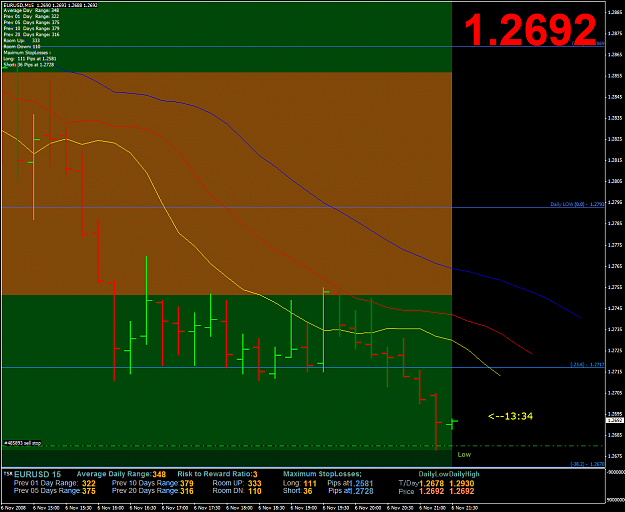This screenshot has height=512, width=625.
Task: Click the '[-38.2] - 1.2678' level label
Action: (x=587, y=464)
